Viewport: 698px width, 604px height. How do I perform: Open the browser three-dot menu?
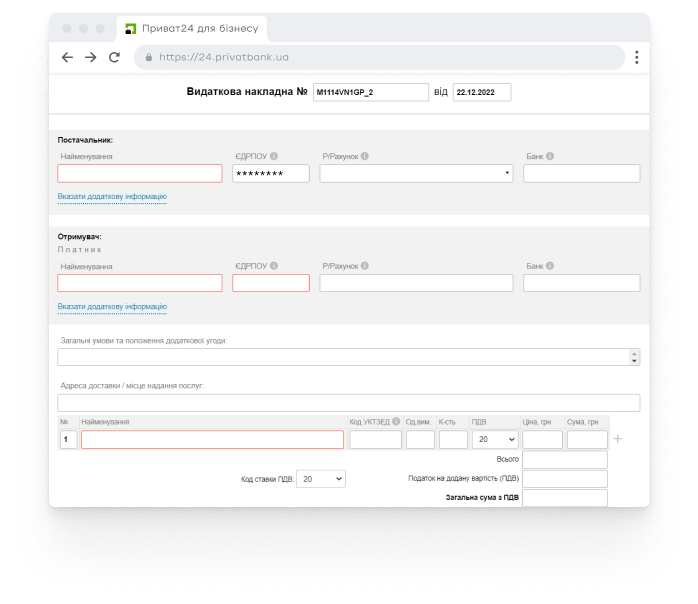[636, 58]
